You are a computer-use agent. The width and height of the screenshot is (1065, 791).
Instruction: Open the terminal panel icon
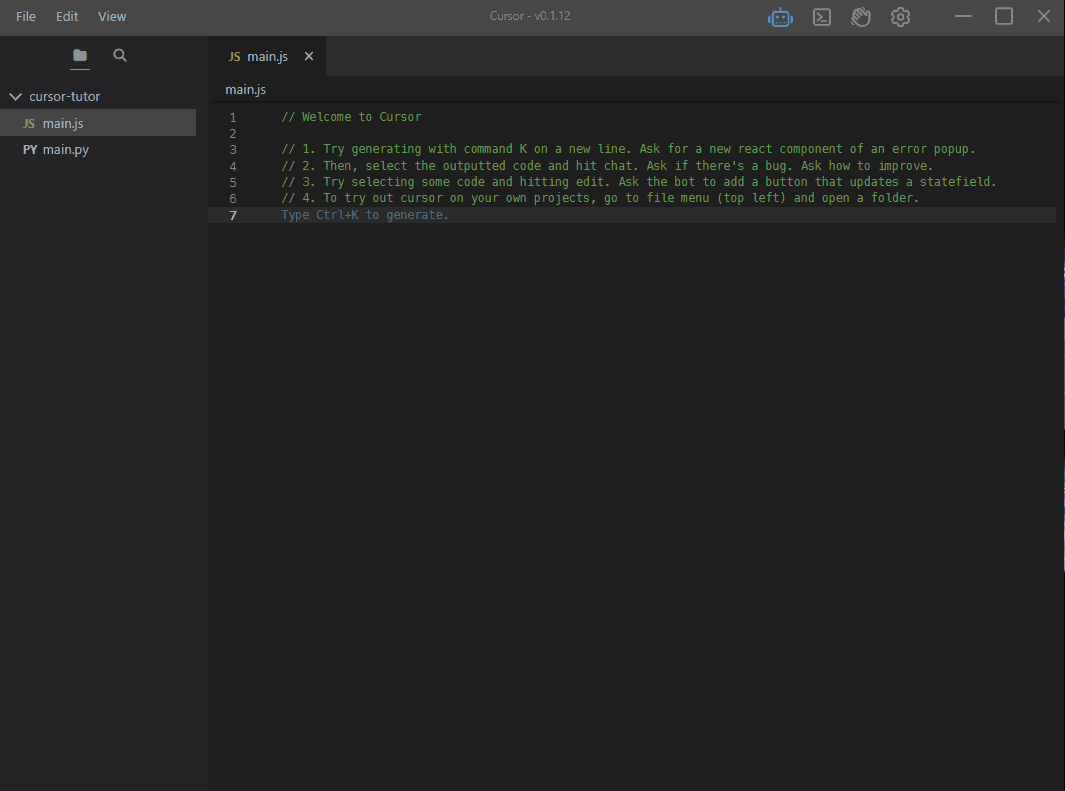tap(821, 17)
